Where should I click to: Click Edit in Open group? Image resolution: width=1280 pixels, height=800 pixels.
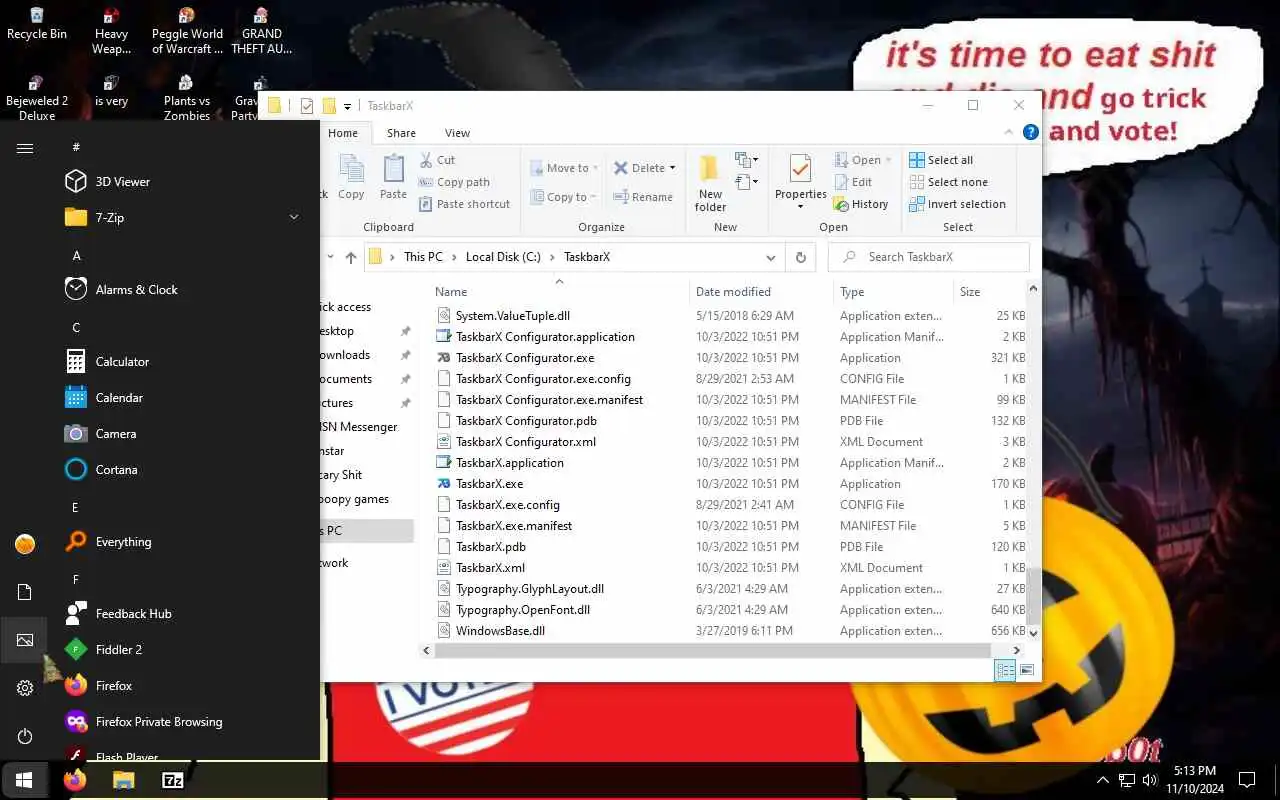pos(853,182)
